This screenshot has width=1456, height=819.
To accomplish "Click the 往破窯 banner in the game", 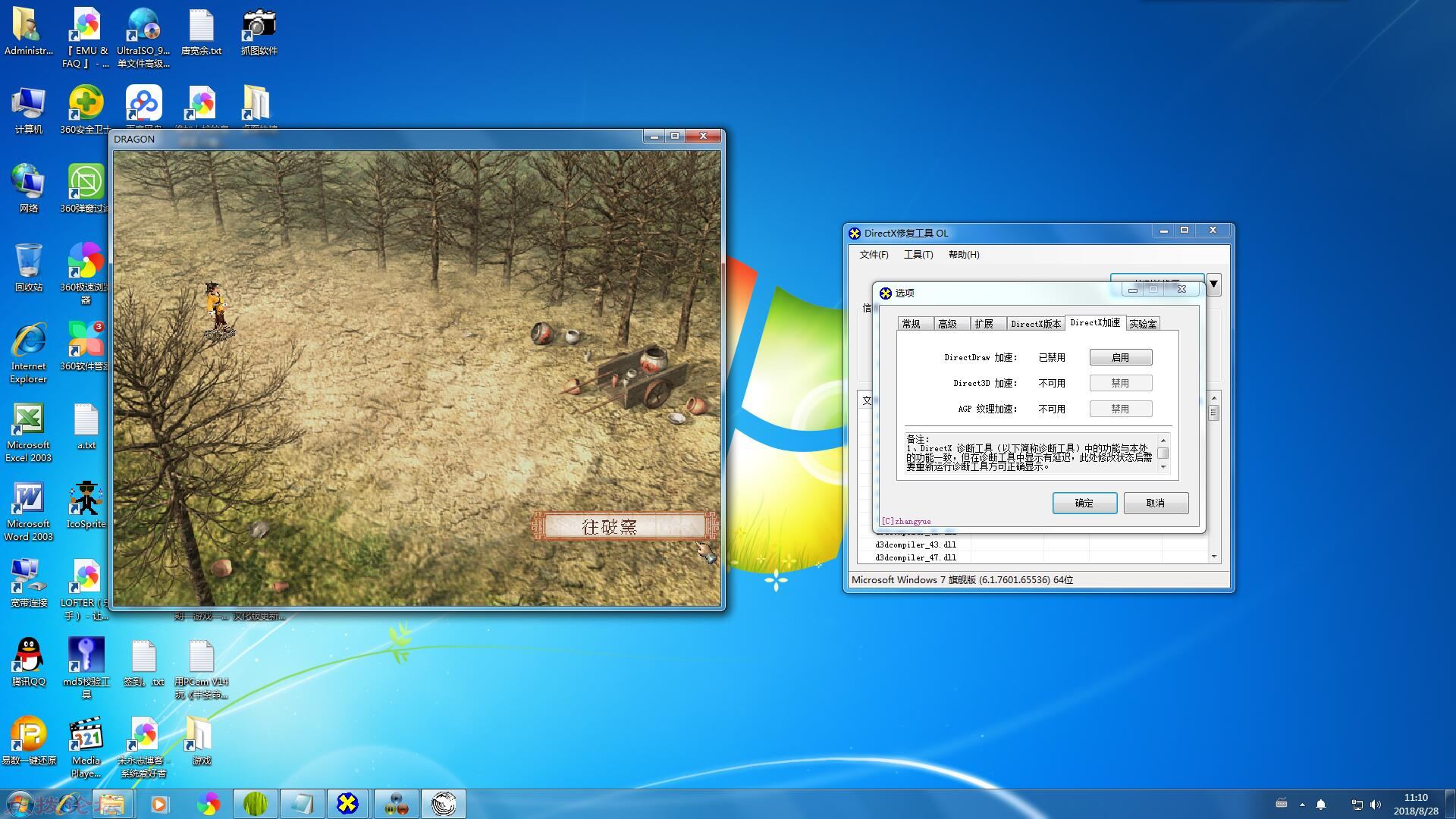I will [x=626, y=526].
